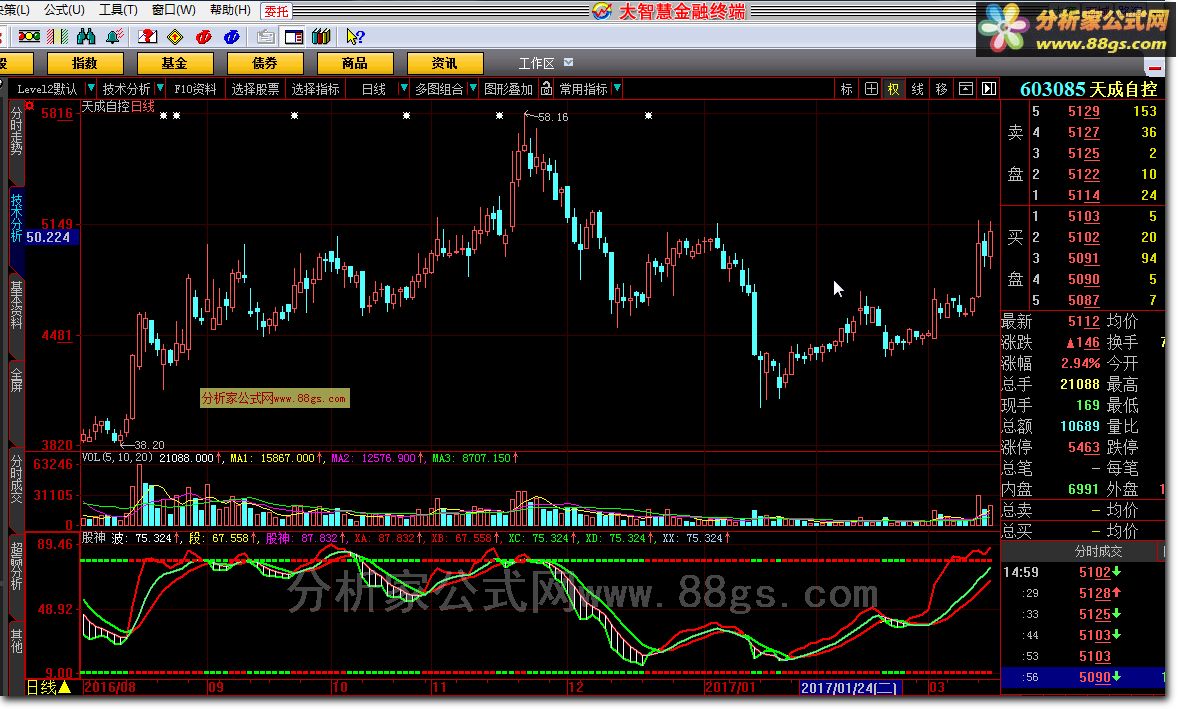Open the 常用指标 dropdown arrow
This screenshot has width=1178, height=709.
click(617, 89)
